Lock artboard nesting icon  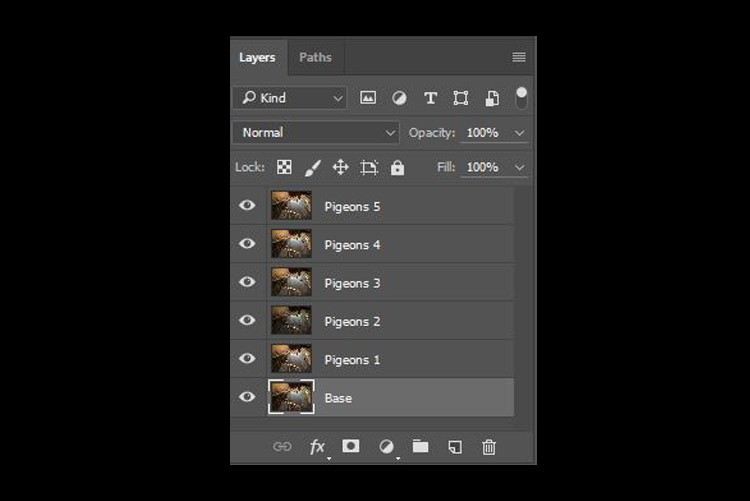(x=369, y=167)
